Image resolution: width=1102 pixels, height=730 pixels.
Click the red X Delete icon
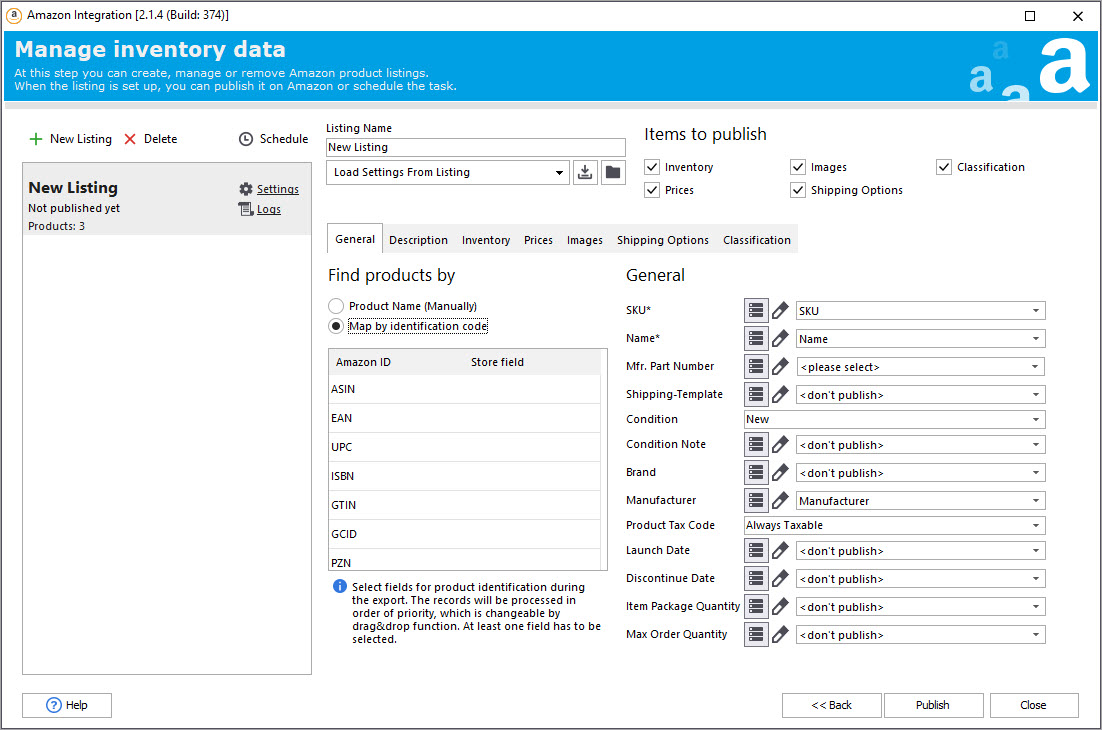(130, 139)
